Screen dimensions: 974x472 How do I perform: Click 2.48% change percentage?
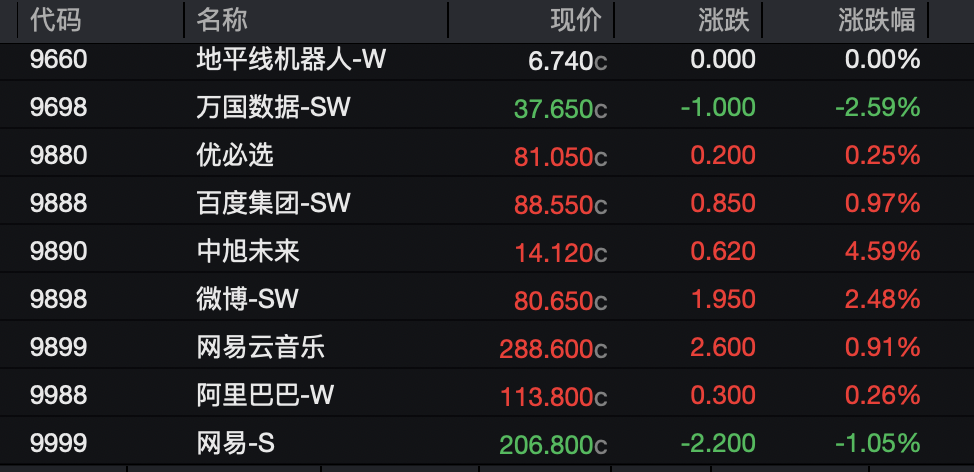tap(882, 299)
